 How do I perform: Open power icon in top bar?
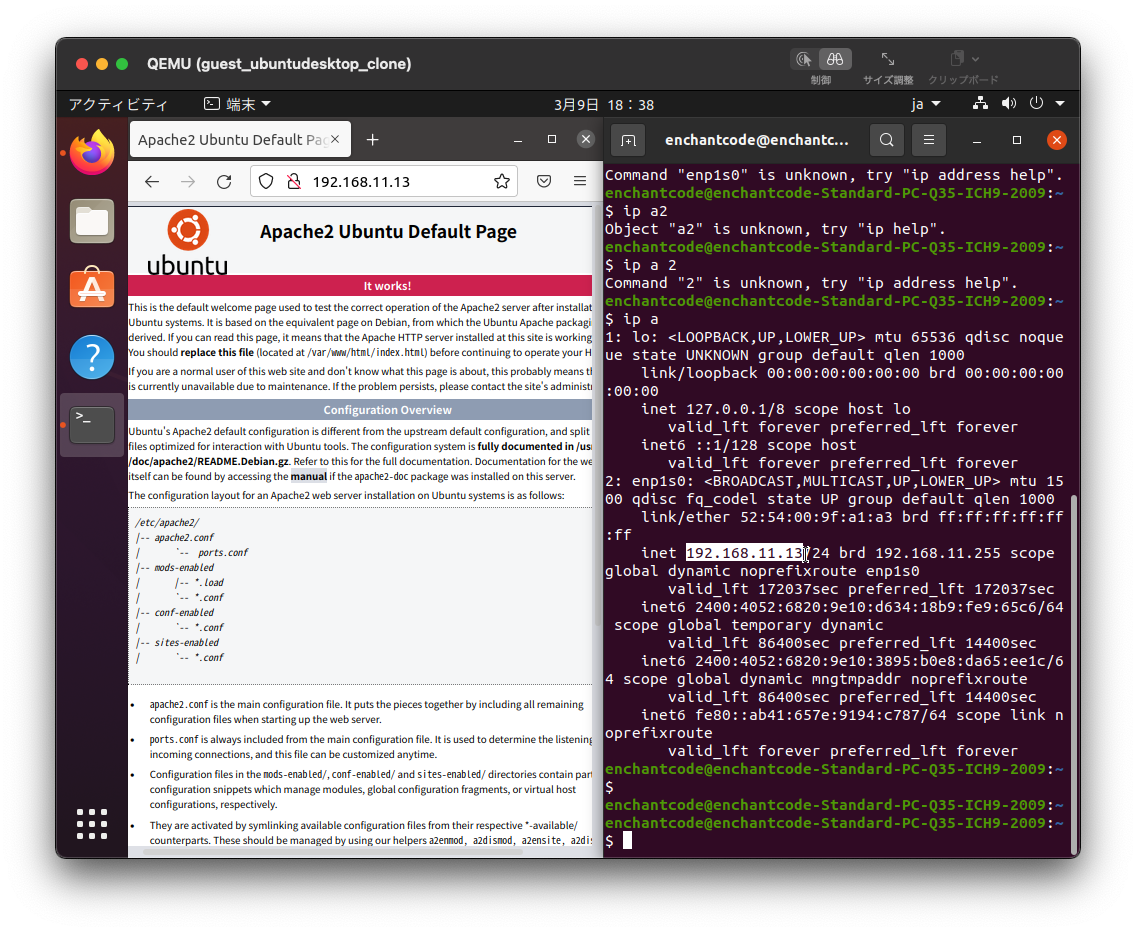(1037, 104)
